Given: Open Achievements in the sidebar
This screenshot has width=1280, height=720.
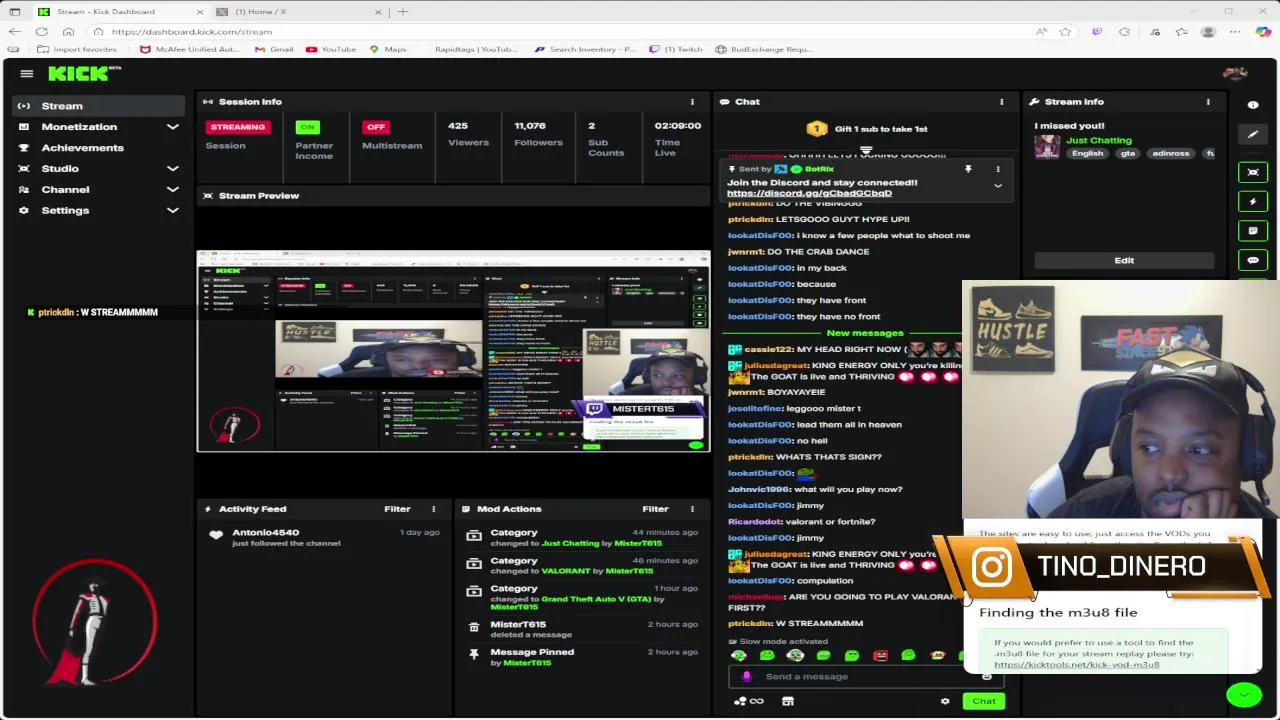Looking at the screenshot, I should (98, 148).
